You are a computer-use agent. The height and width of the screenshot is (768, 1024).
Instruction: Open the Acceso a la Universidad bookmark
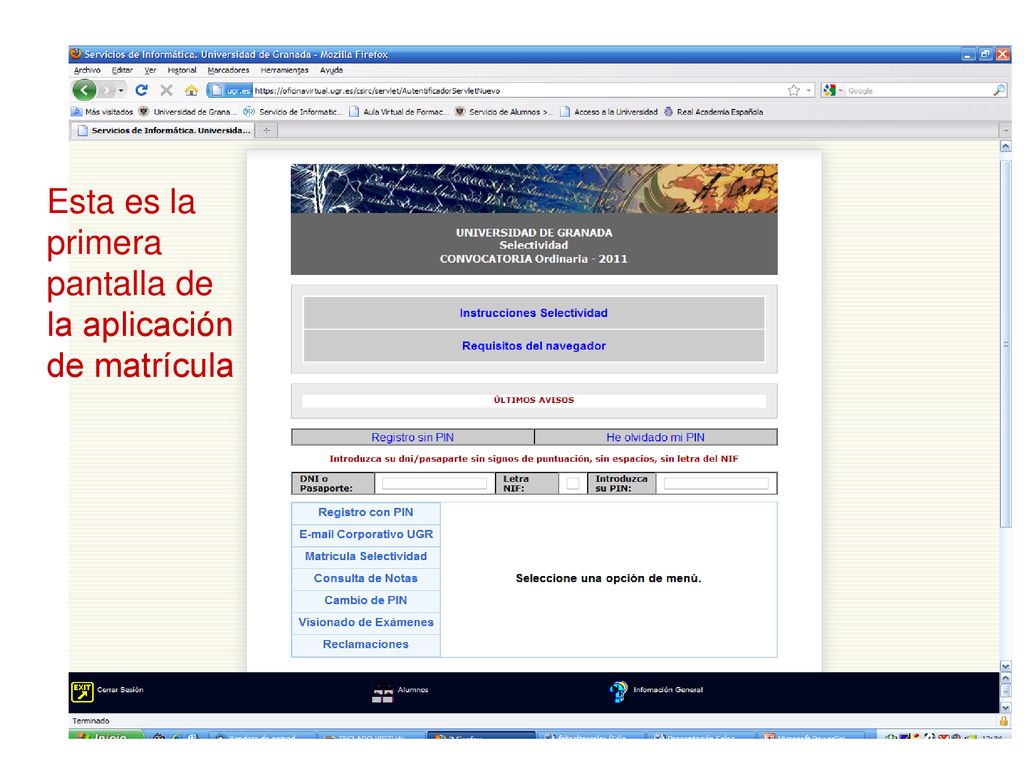pos(609,112)
